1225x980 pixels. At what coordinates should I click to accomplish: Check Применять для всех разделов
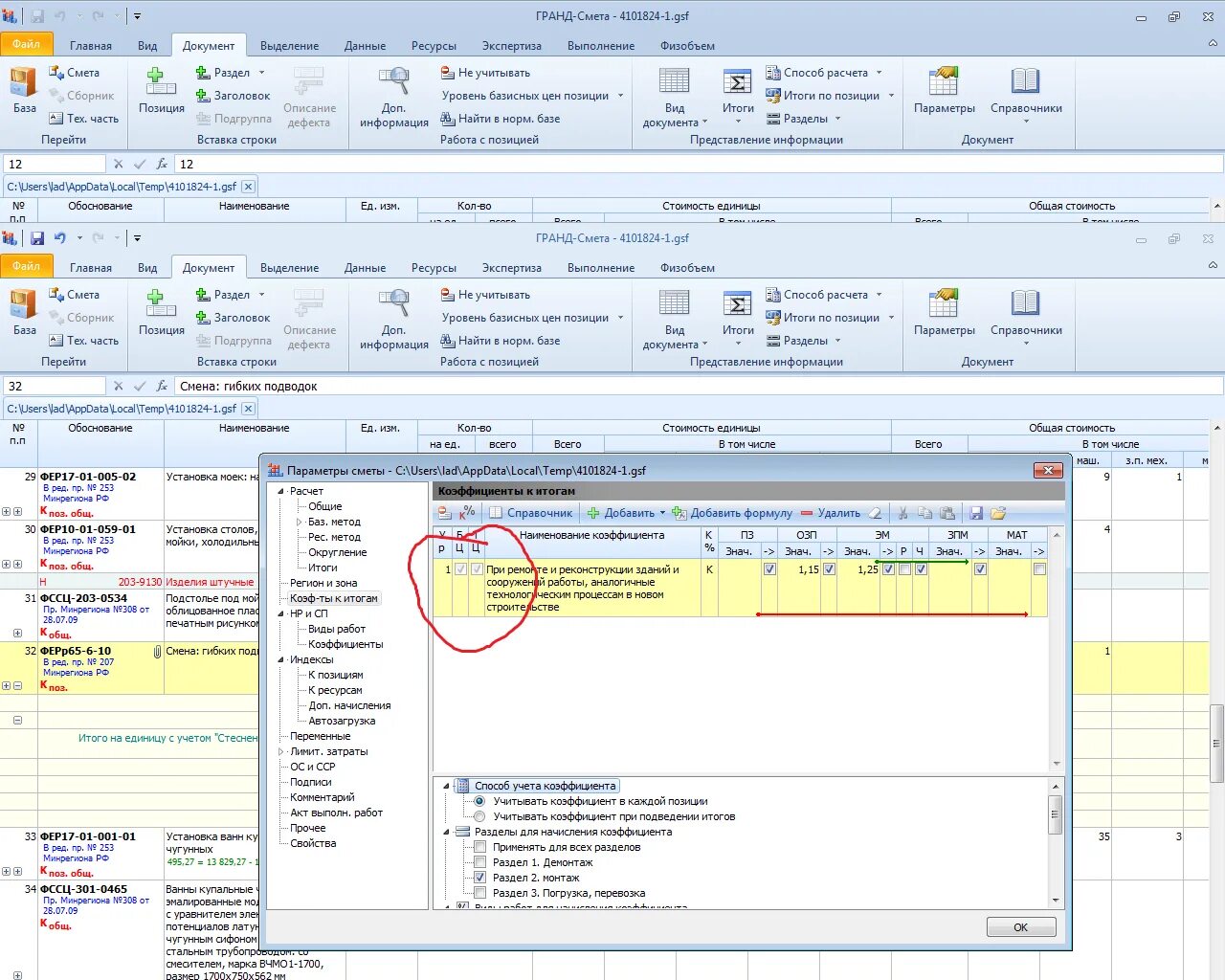tap(480, 847)
